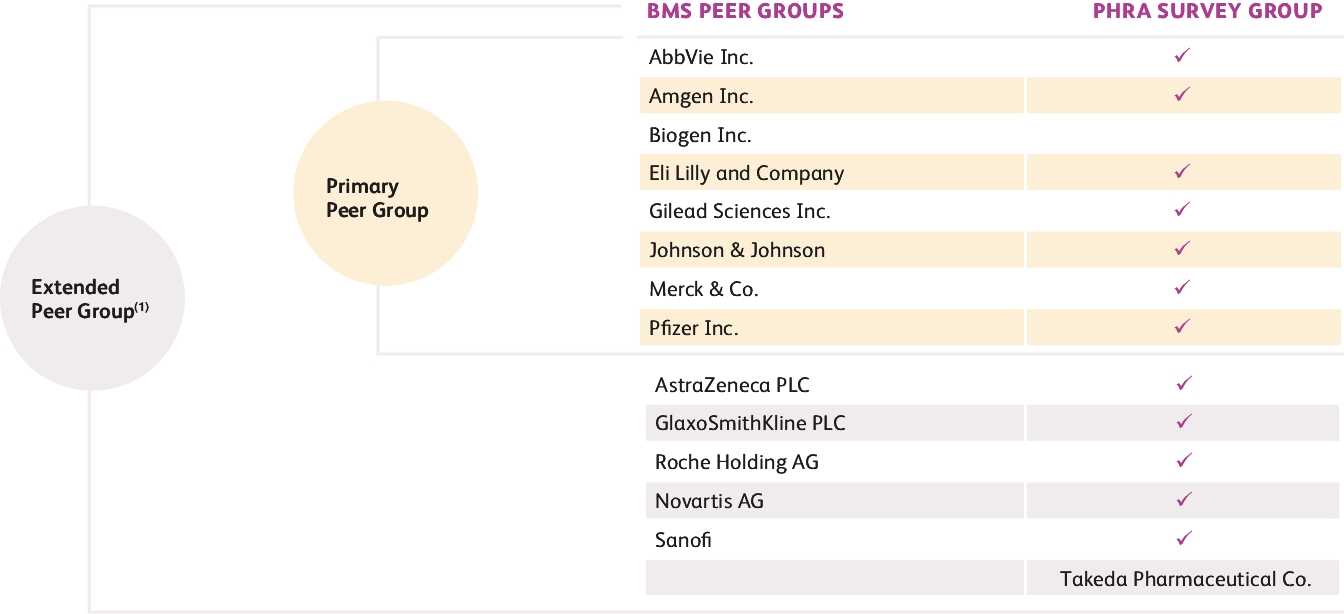This screenshot has height=614, width=1344.
Task: Click the Roche Holding AG checkmark
Action: [x=1184, y=461]
